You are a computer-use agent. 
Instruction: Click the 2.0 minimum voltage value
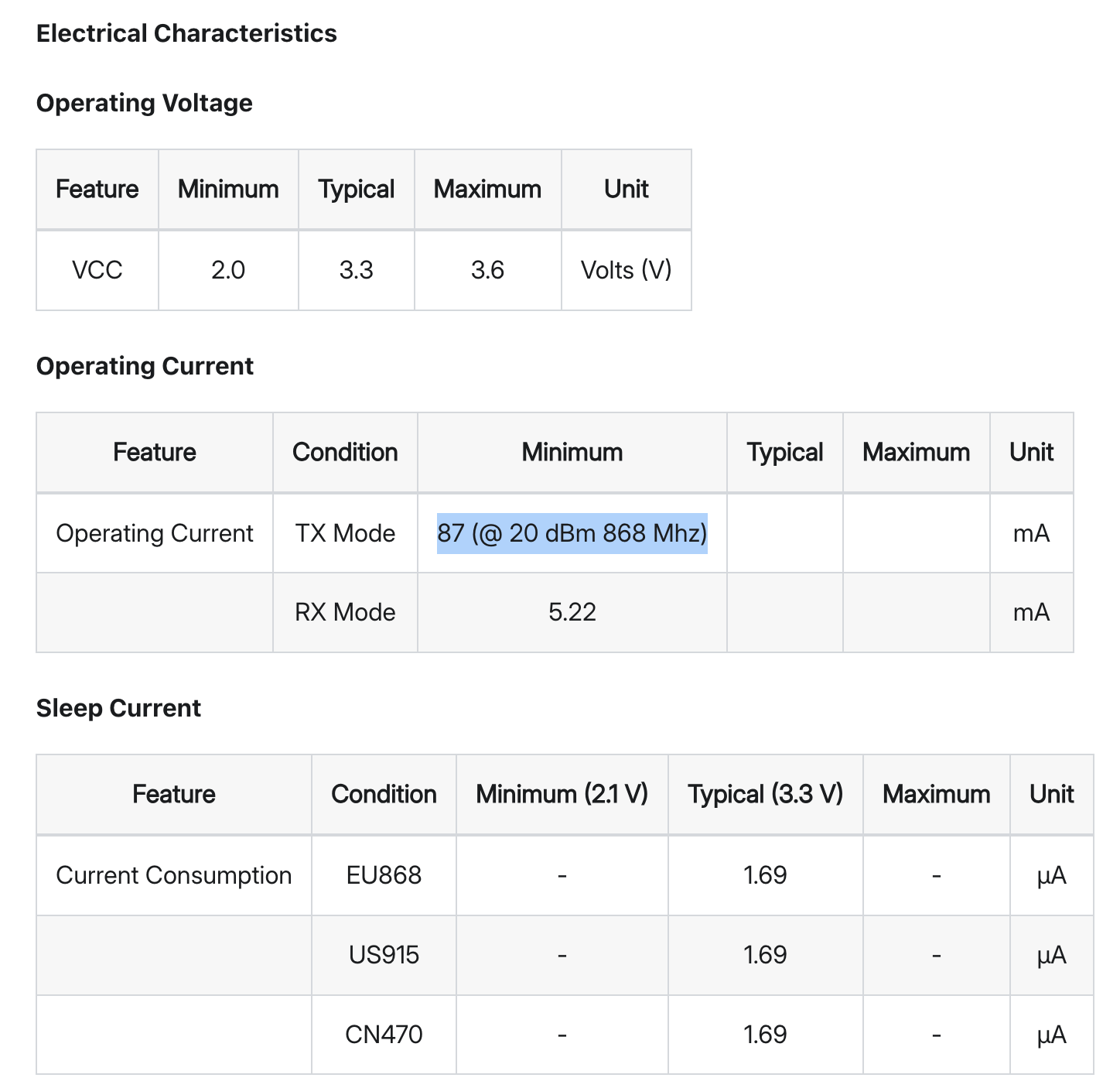coord(228,270)
